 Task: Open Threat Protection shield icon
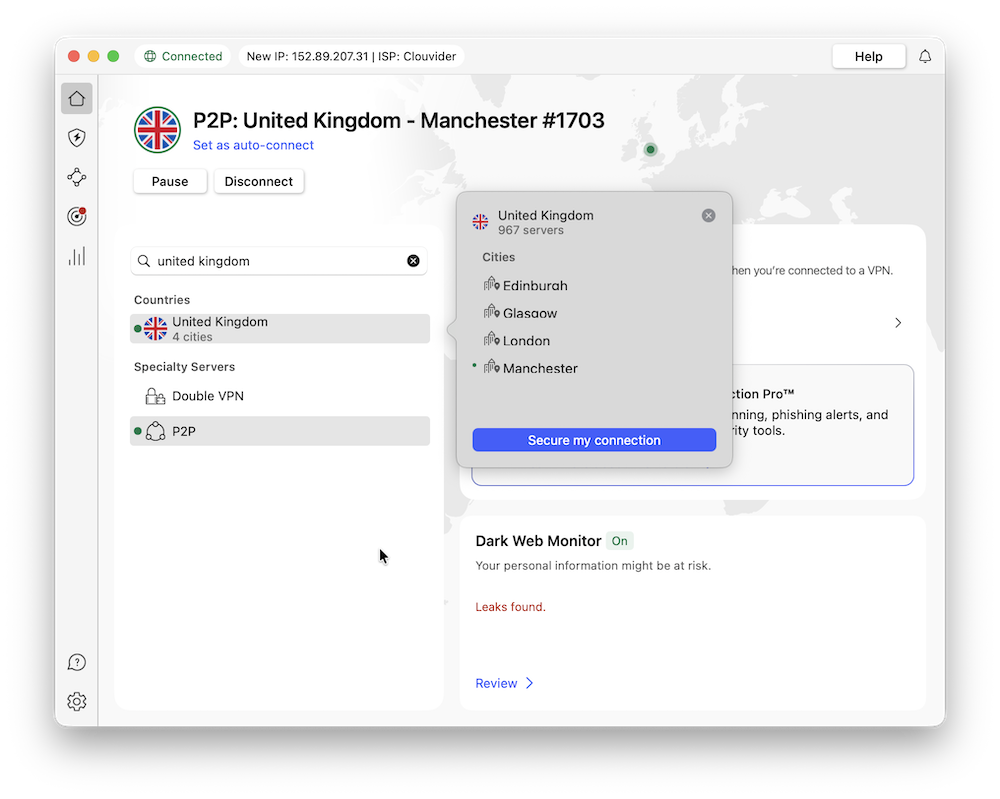coord(77,138)
